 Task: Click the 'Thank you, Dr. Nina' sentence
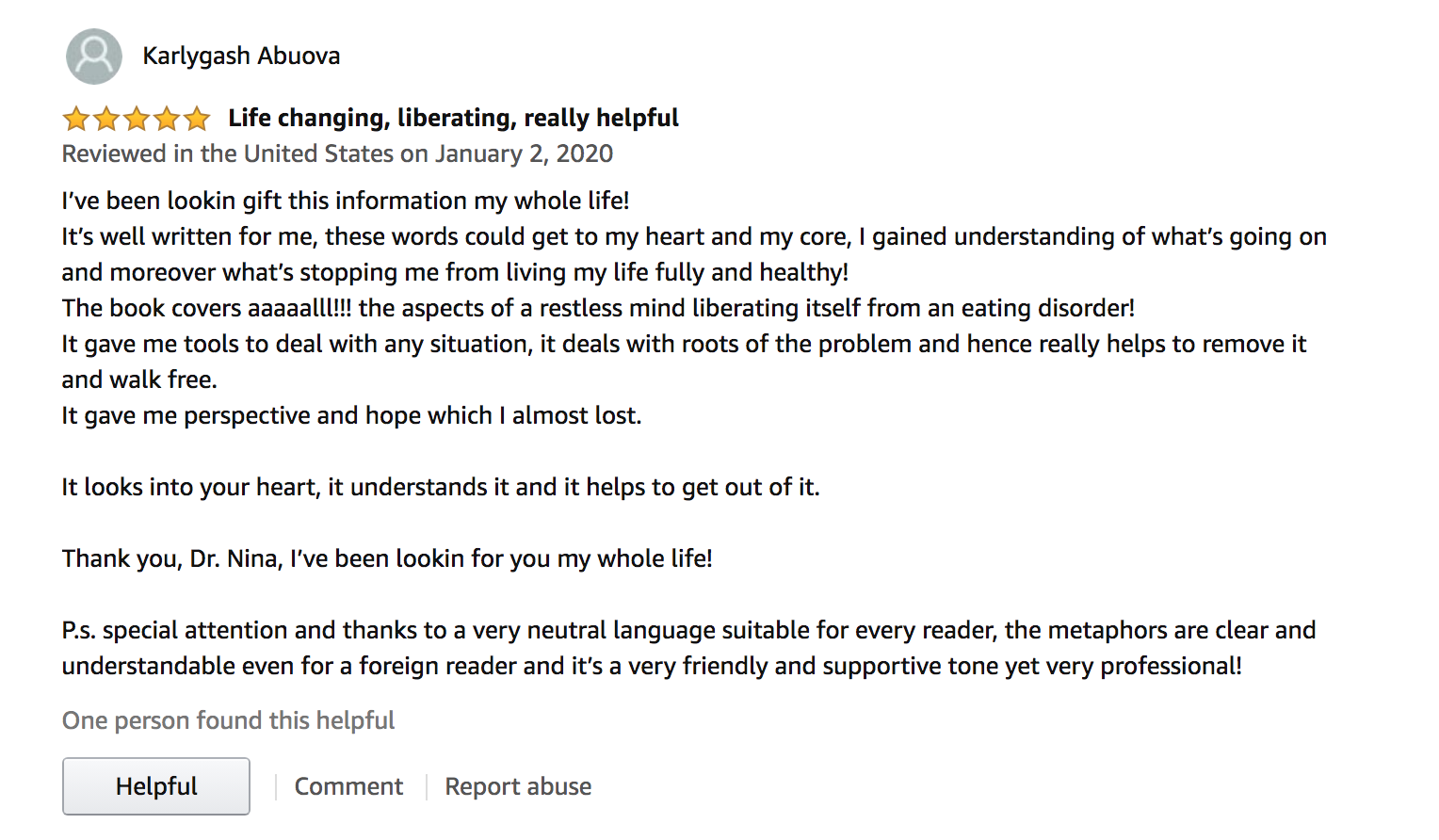click(387, 558)
